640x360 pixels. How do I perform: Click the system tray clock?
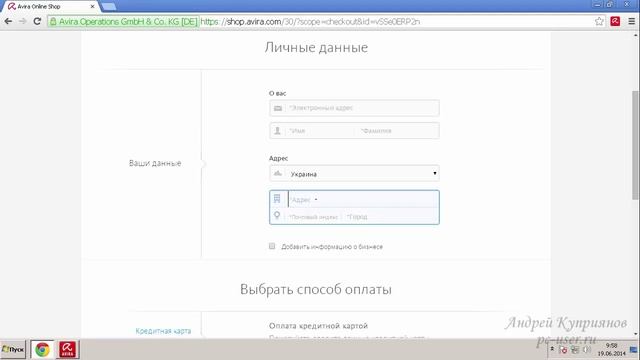click(611, 349)
